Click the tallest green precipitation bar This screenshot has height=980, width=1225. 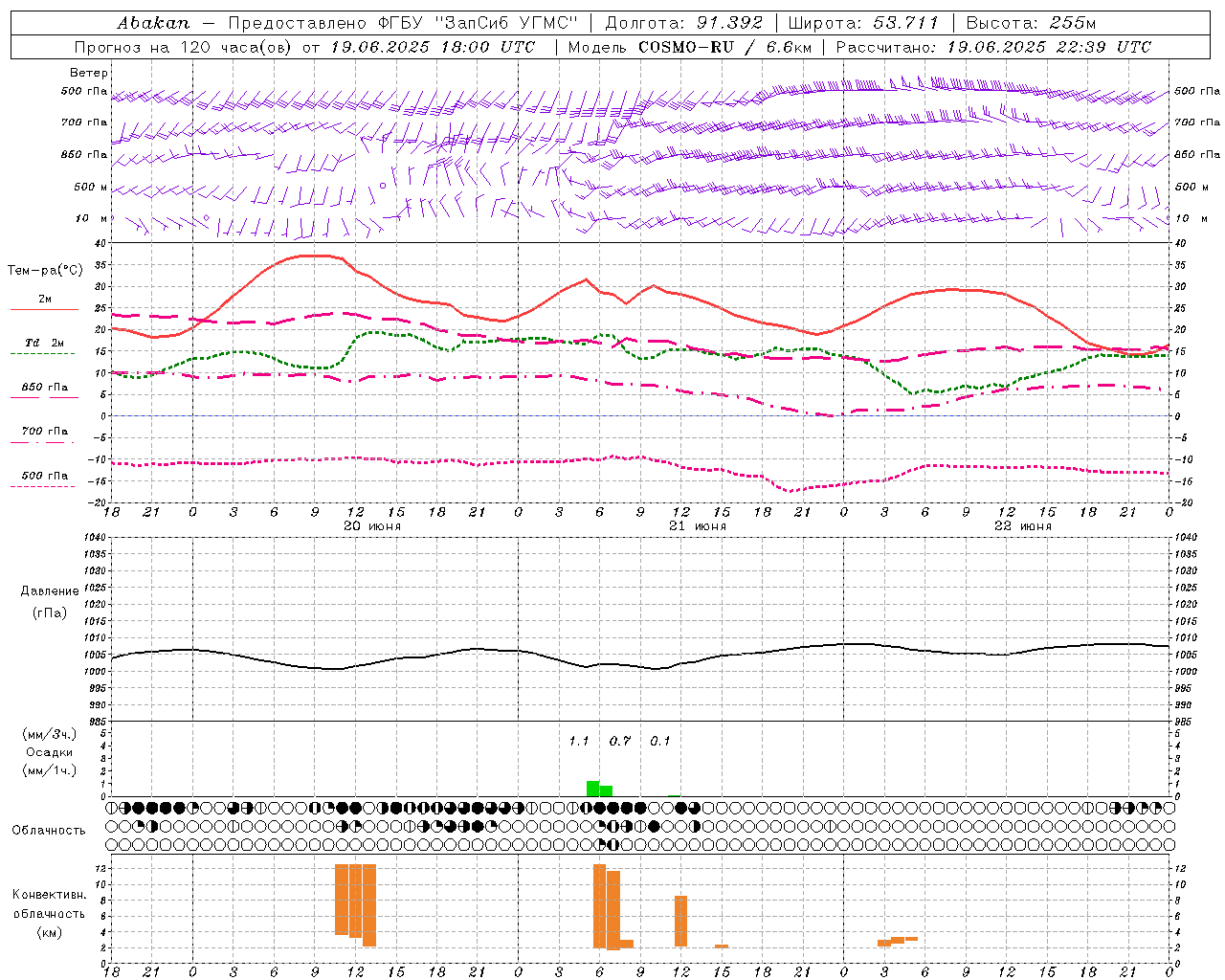click(x=592, y=789)
